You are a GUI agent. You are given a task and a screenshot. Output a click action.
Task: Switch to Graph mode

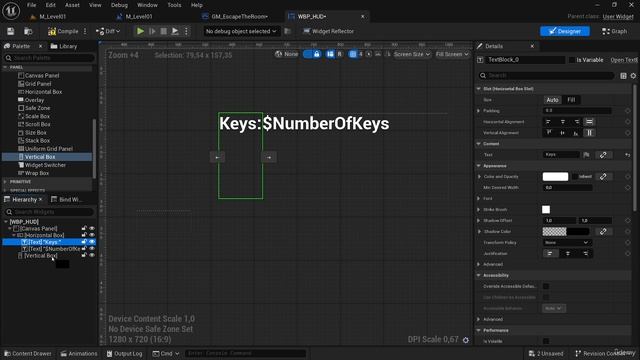coord(614,31)
